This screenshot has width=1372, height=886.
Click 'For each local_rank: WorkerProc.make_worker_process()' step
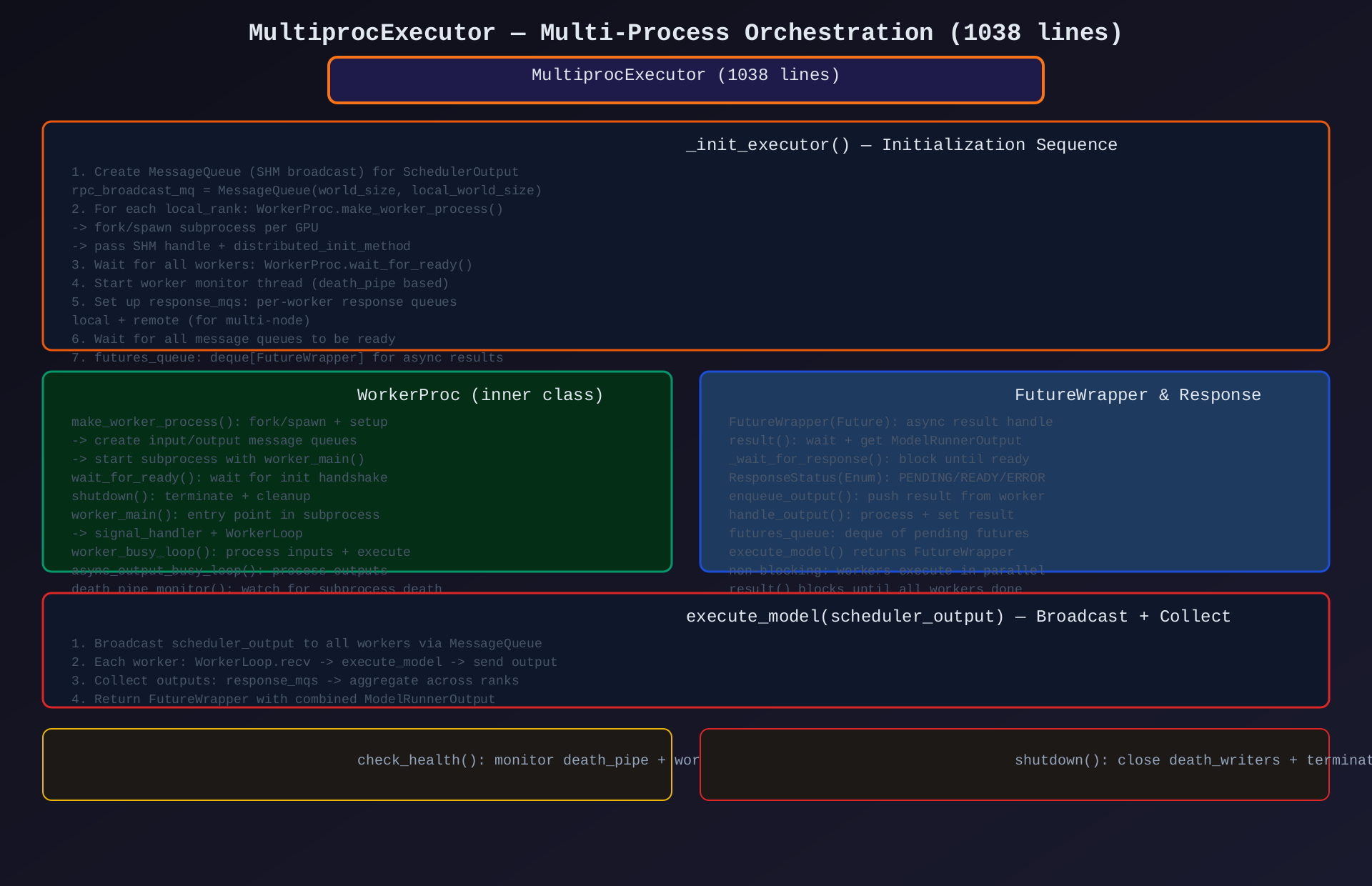tap(287, 209)
